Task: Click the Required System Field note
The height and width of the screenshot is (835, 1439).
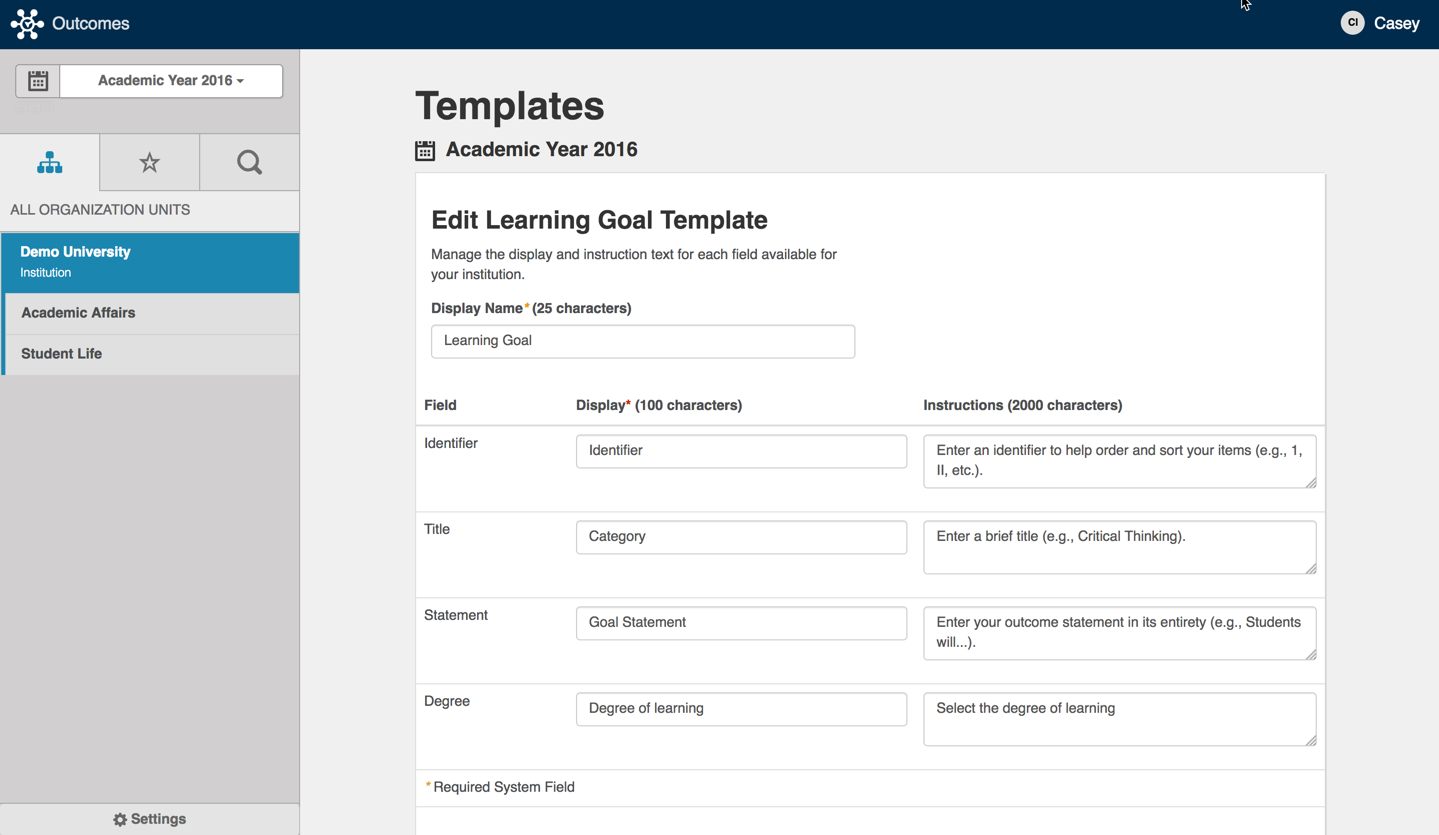Action: tap(500, 787)
